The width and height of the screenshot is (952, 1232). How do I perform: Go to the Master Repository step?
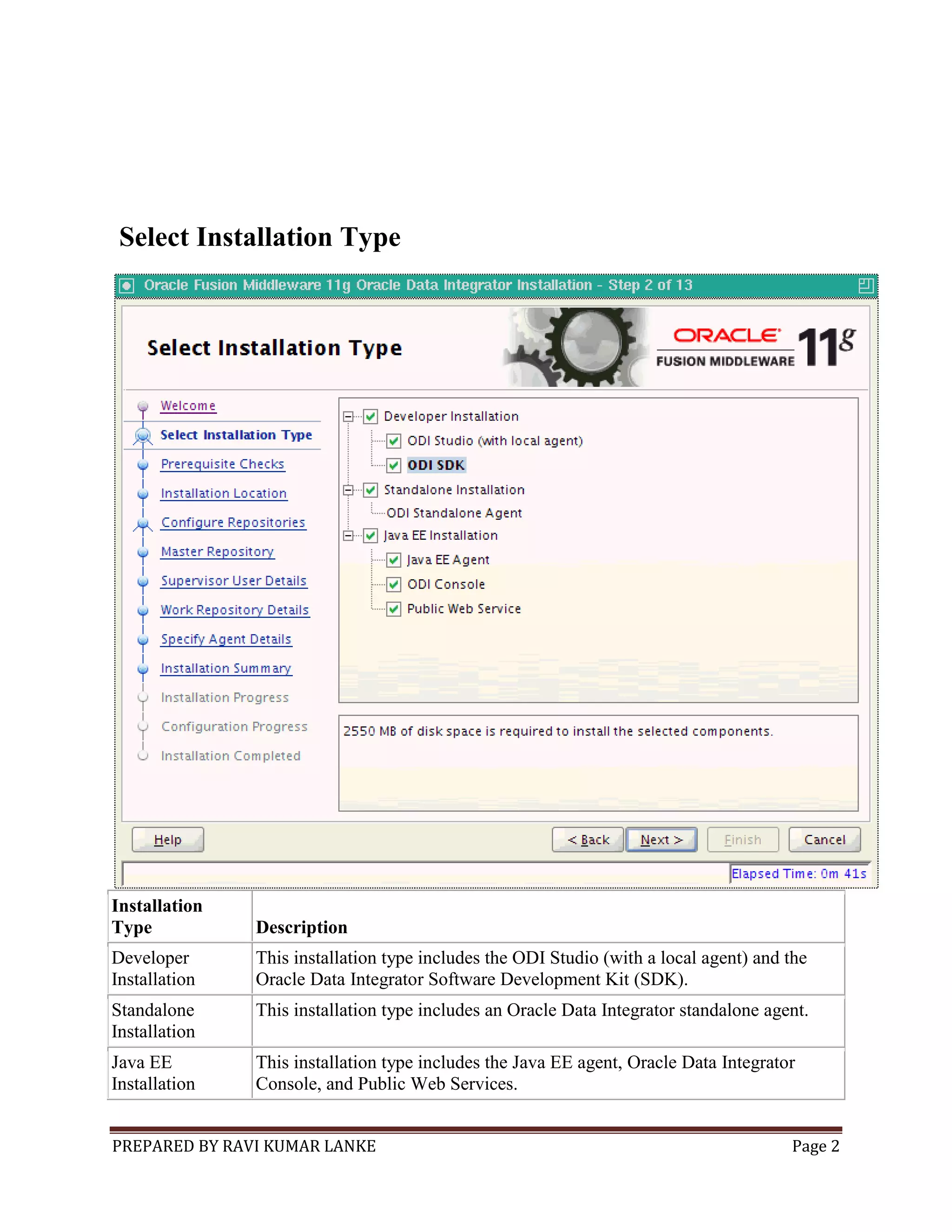click(x=217, y=552)
